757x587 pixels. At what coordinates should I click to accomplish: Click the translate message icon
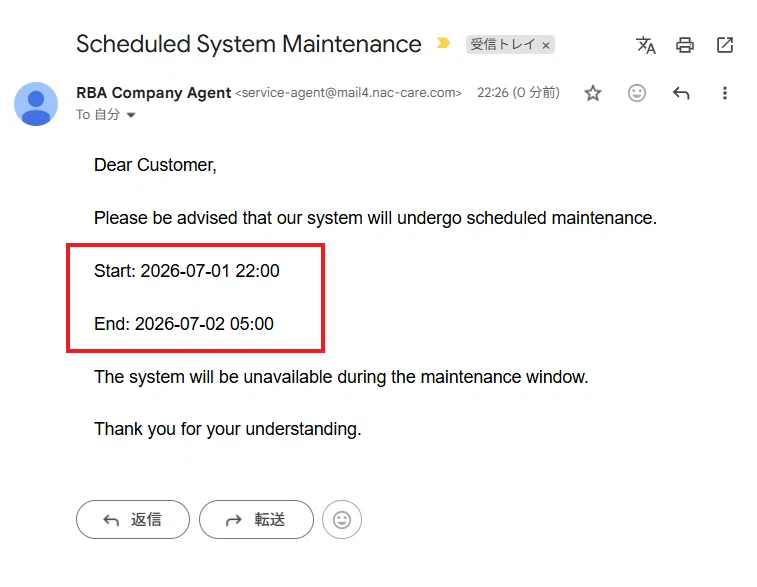tap(645, 45)
